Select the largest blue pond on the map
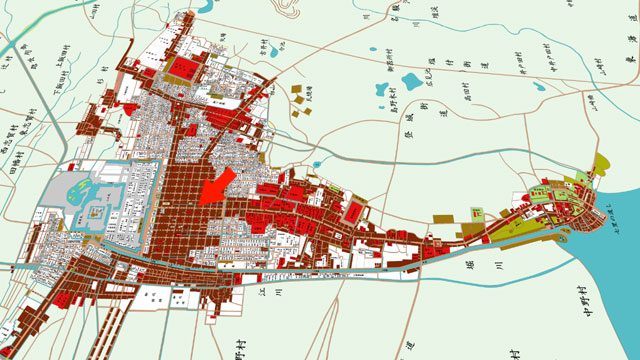The image size is (640, 360). tap(412, 81)
